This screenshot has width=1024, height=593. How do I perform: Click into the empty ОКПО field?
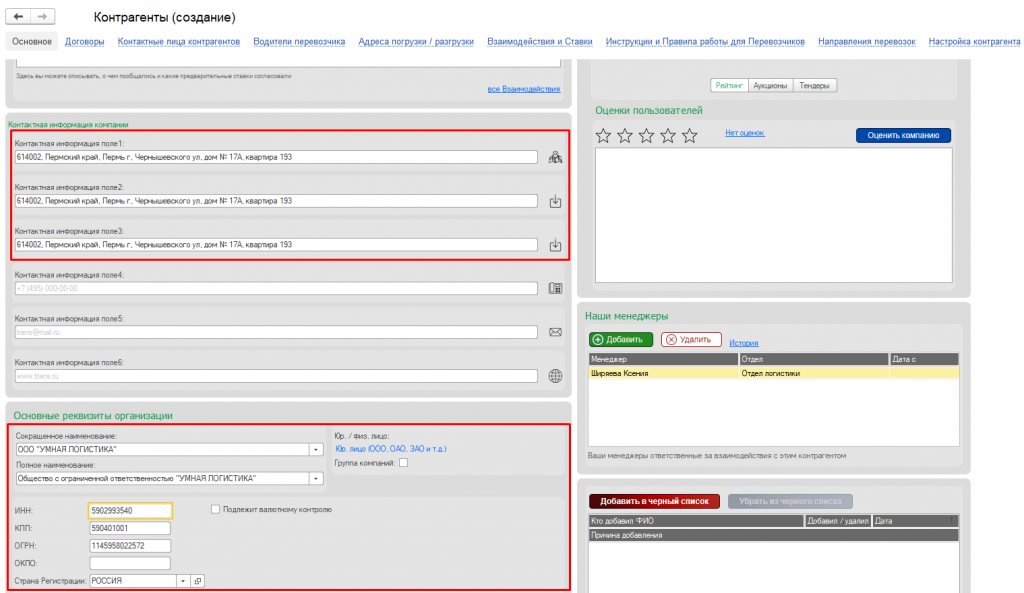pos(130,563)
